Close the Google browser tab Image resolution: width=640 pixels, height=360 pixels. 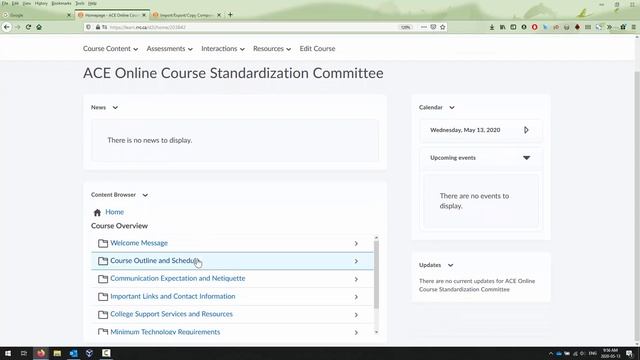[x=69, y=15]
